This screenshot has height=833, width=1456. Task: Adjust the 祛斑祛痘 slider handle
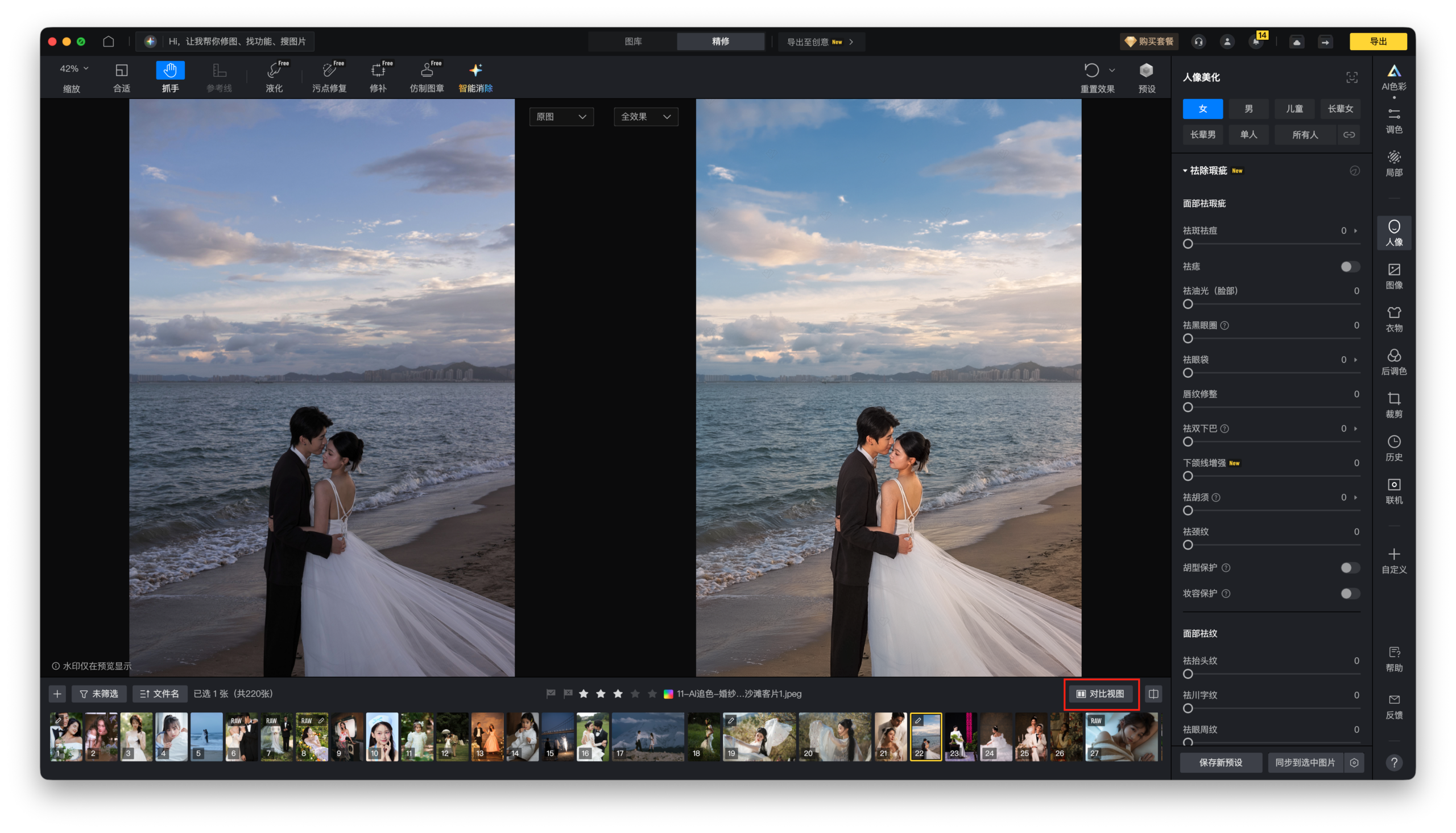coord(1188,244)
